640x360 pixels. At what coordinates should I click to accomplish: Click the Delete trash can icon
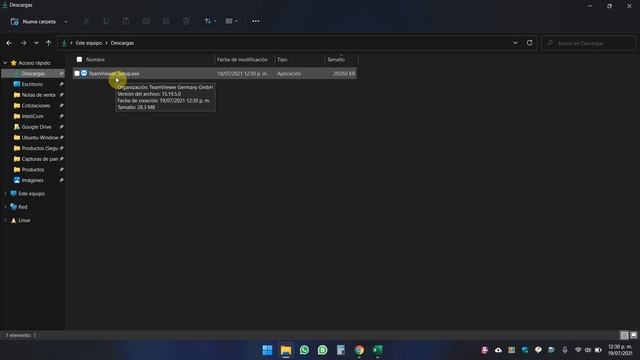click(186, 21)
